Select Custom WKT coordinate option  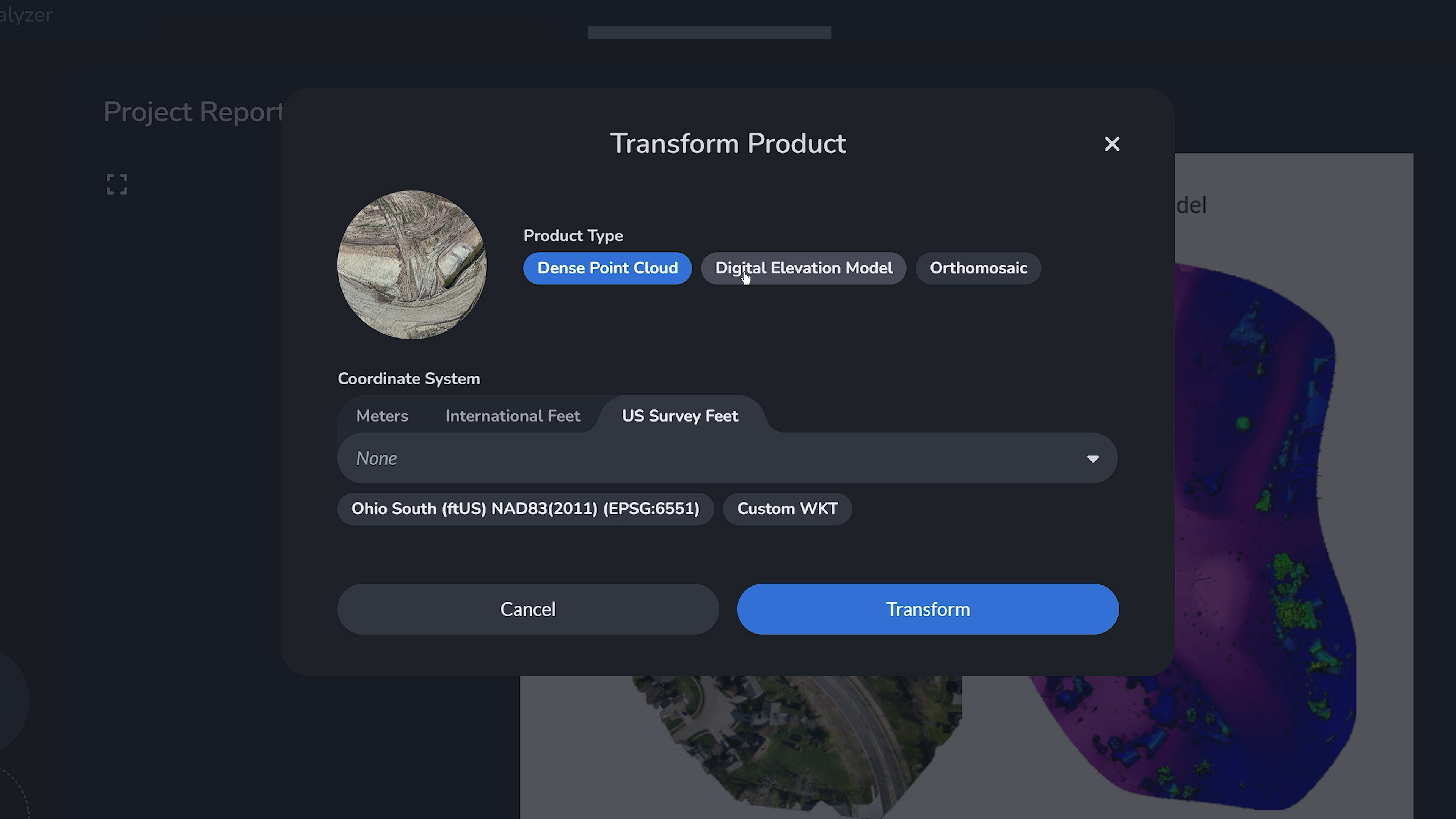pyautogui.click(x=787, y=508)
